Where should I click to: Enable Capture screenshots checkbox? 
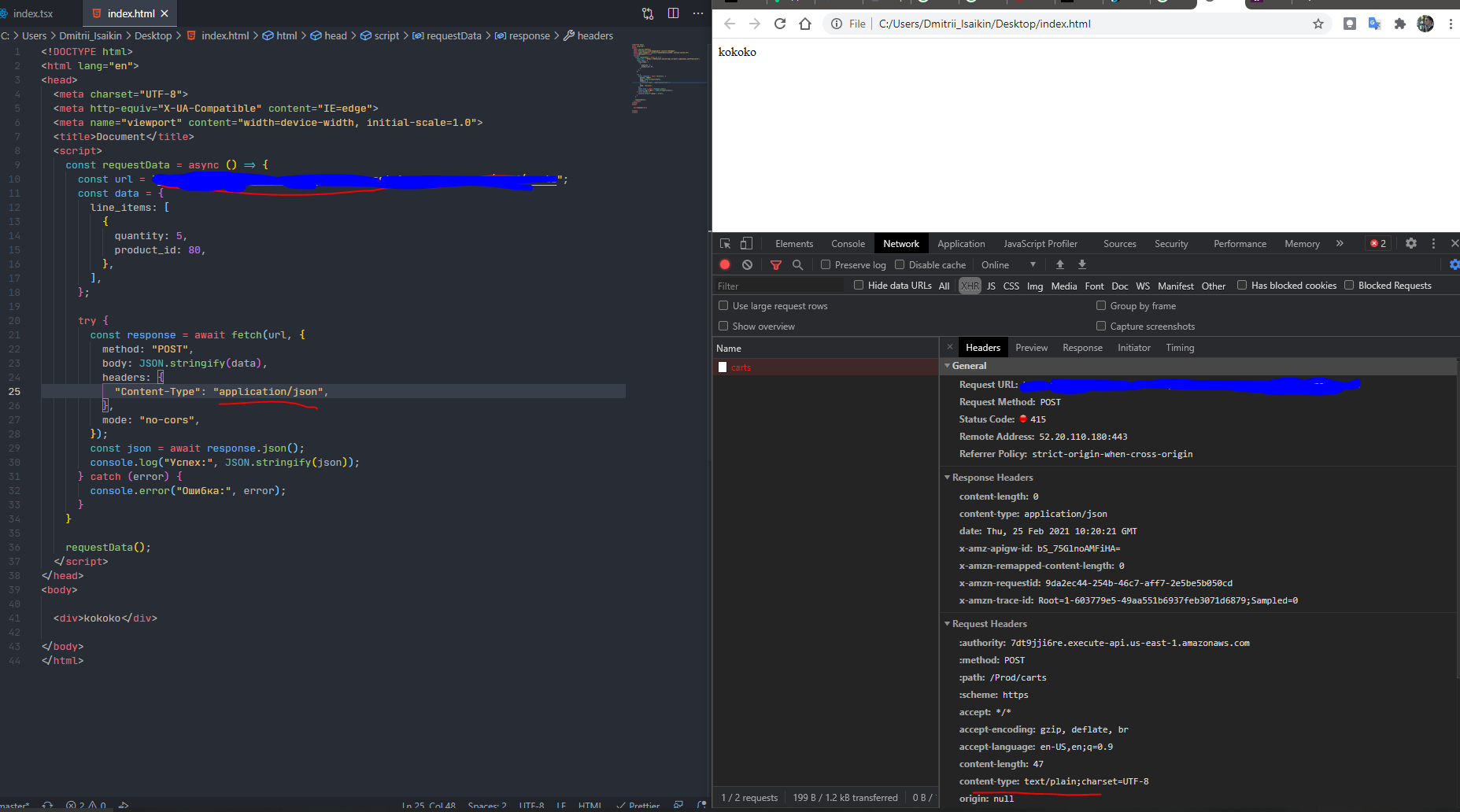[1101, 326]
